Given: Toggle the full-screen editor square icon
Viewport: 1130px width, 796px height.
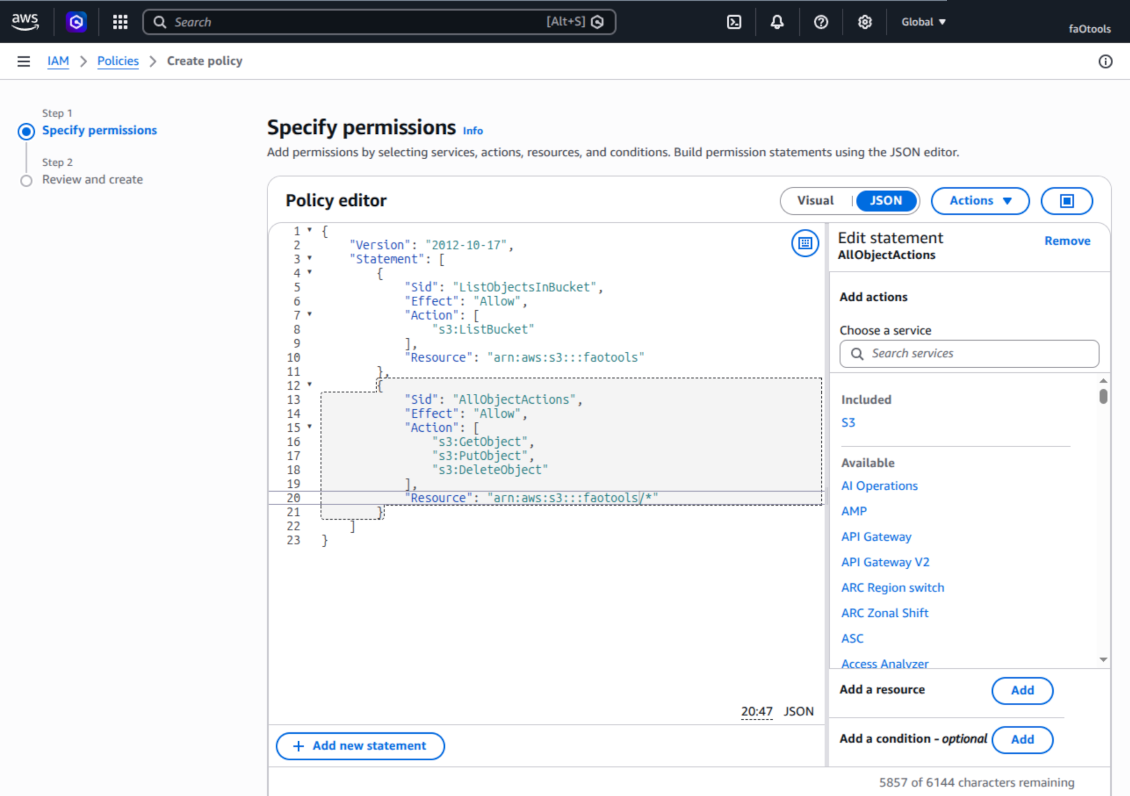Looking at the screenshot, I should [1067, 201].
